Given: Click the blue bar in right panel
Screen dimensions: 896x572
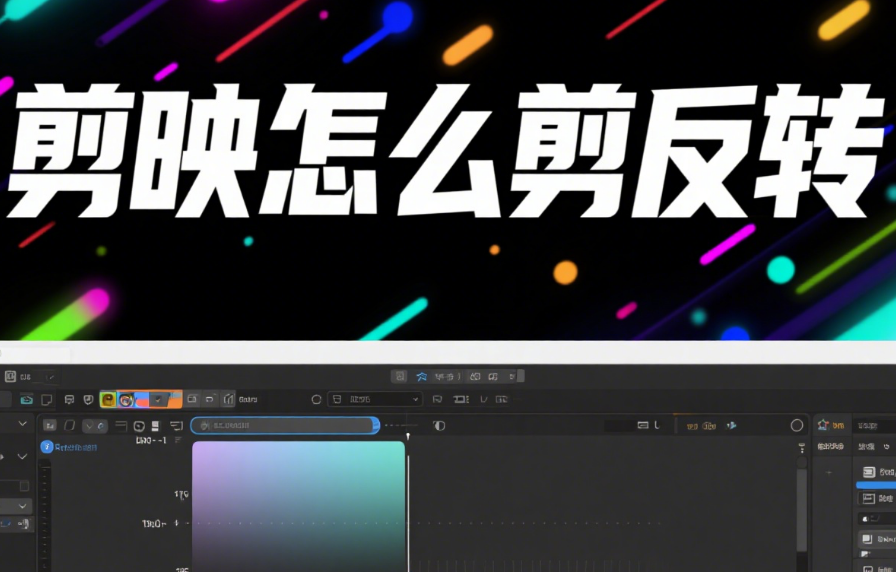Looking at the screenshot, I should [x=875, y=485].
